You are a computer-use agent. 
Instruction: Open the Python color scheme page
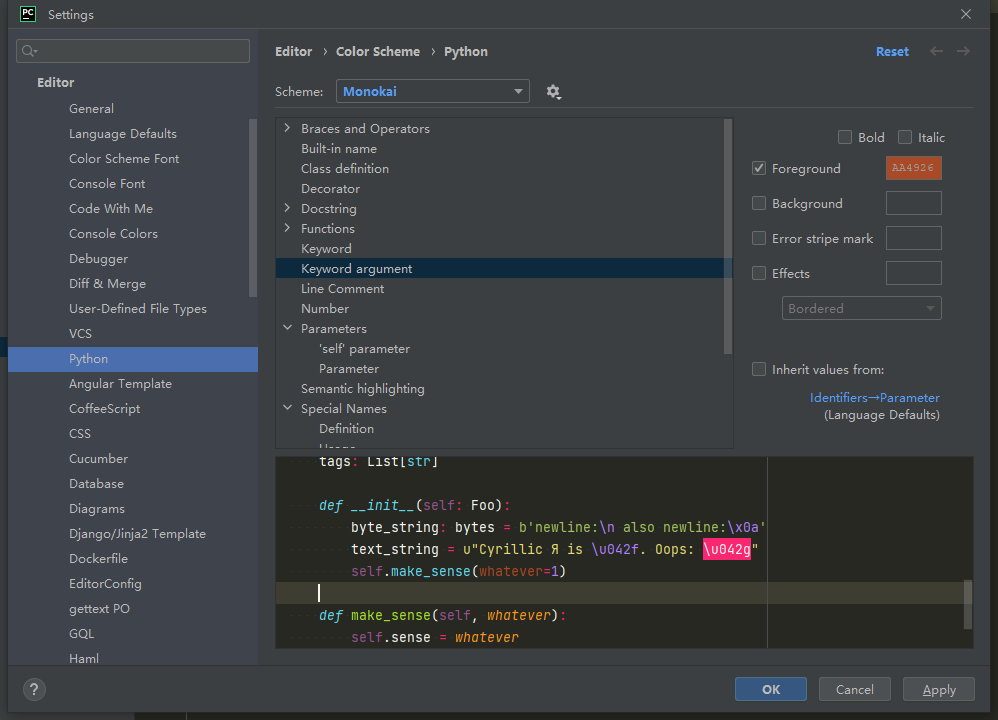coord(133,359)
